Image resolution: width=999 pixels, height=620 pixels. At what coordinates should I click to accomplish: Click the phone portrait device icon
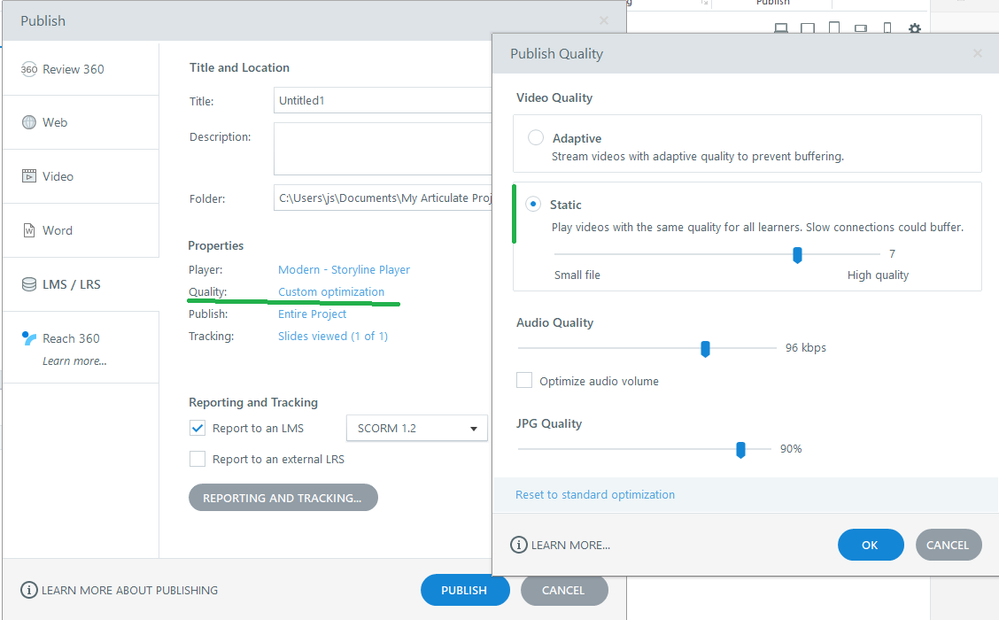888,28
